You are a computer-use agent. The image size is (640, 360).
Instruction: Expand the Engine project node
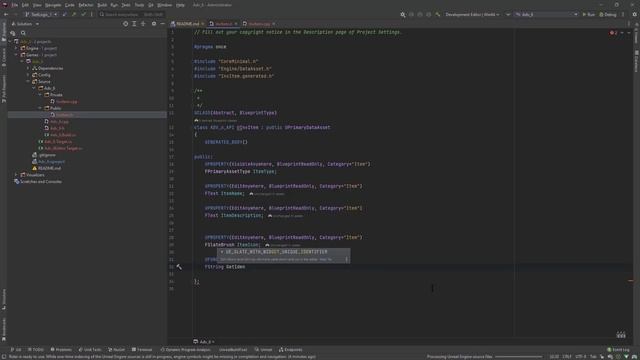pyautogui.click(x=16, y=48)
